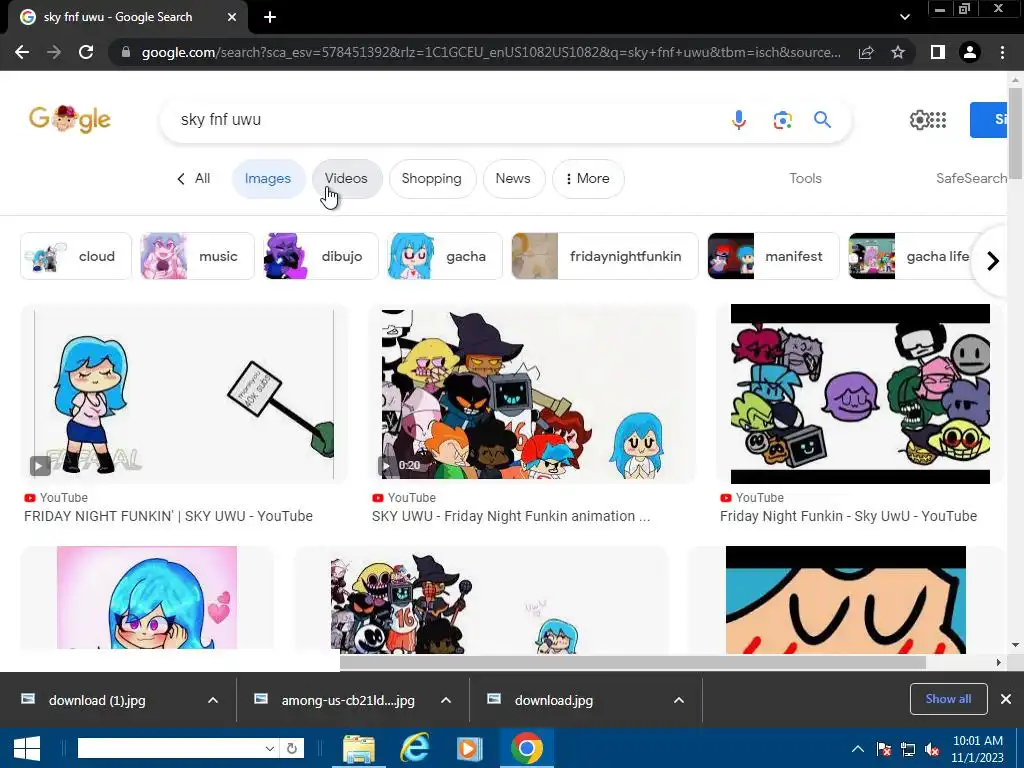This screenshot has height=768, width=1024.
Task: Filter images by music chip
Action: click(x=197, y=256)
